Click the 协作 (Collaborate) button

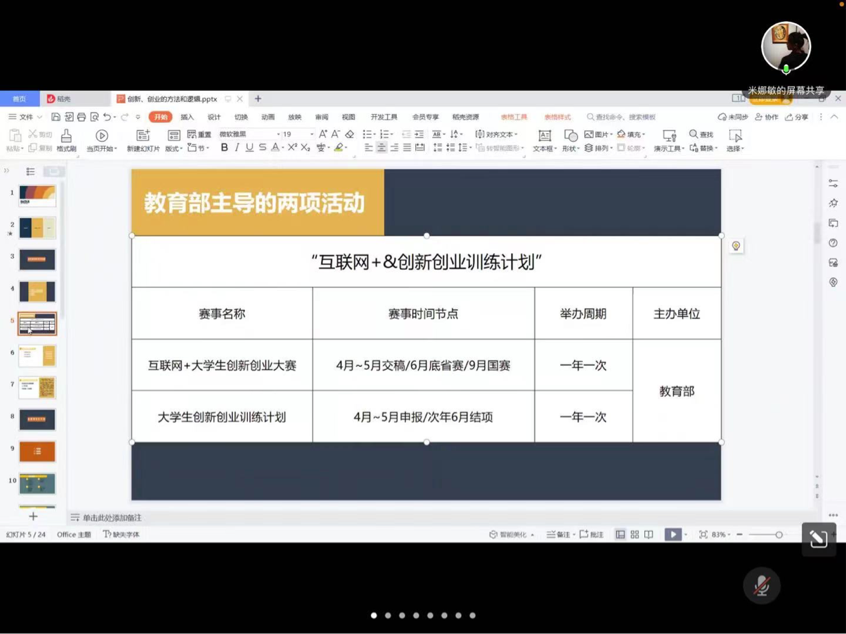click(x=766, y=117)
